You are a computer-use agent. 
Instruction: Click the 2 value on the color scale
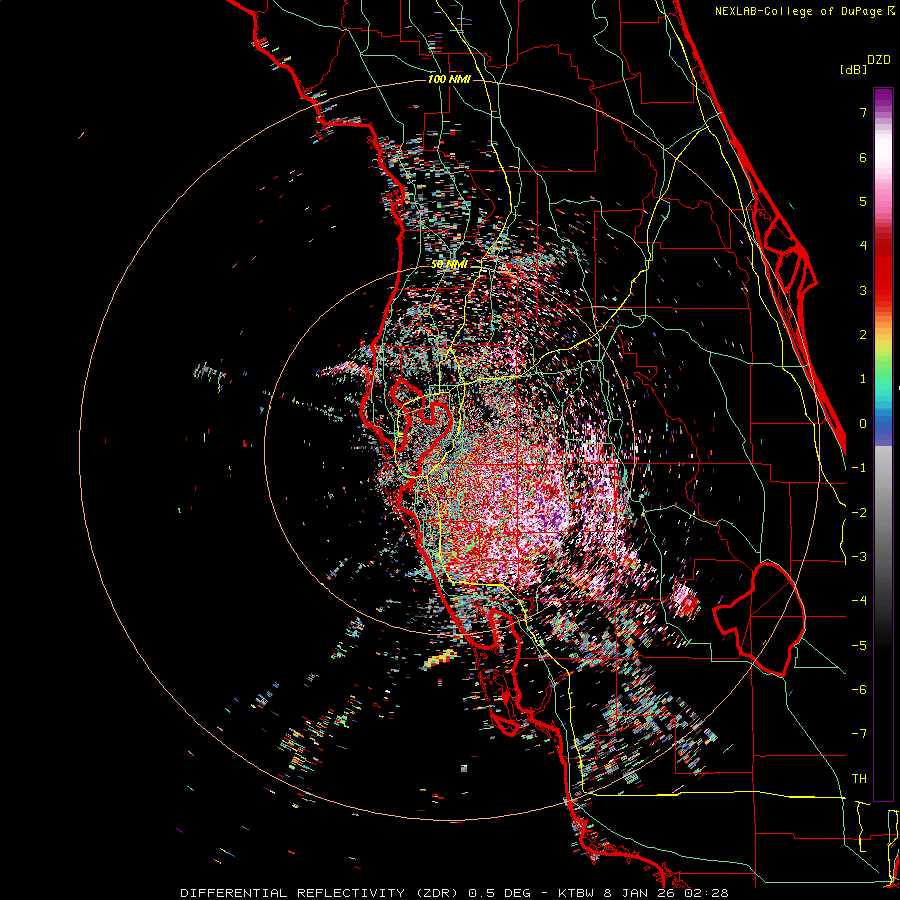[x=863, y=335]
